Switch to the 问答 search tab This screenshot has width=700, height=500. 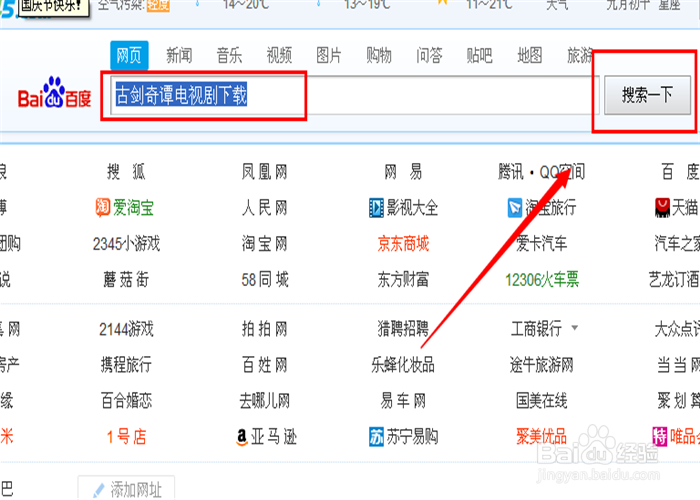(429, 56)
